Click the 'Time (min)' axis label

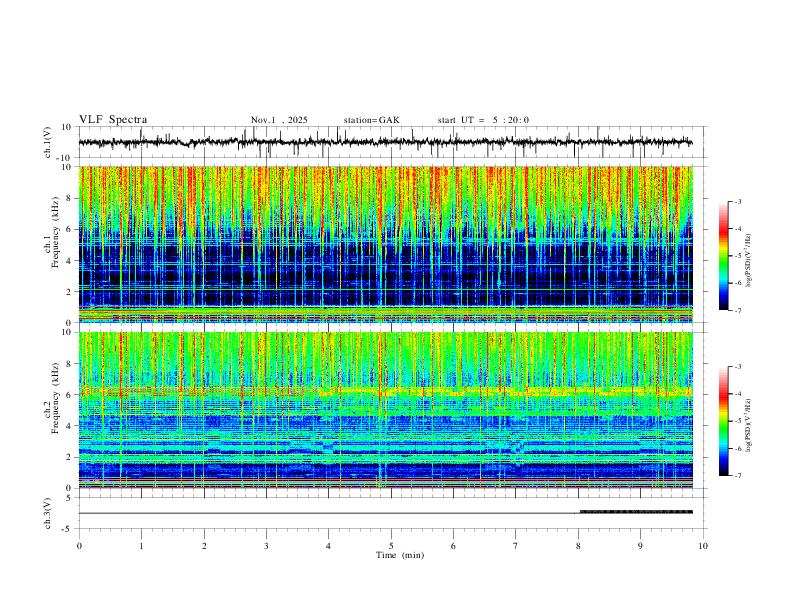[400, 555]
